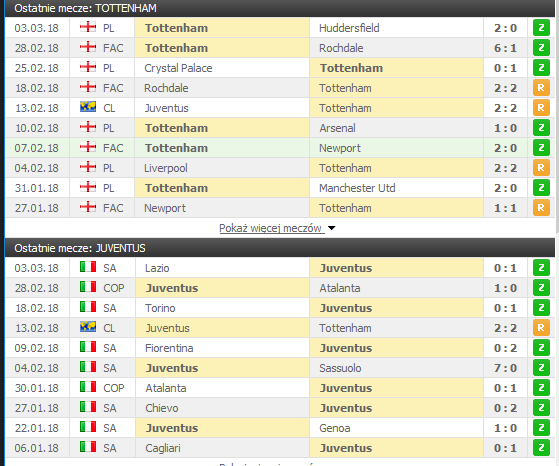The width and height of the screenshot is (559, 466).
Task: Click the green Z icon for Tottenham–Arsenal 1:0
Action: [x=541, y=128]
